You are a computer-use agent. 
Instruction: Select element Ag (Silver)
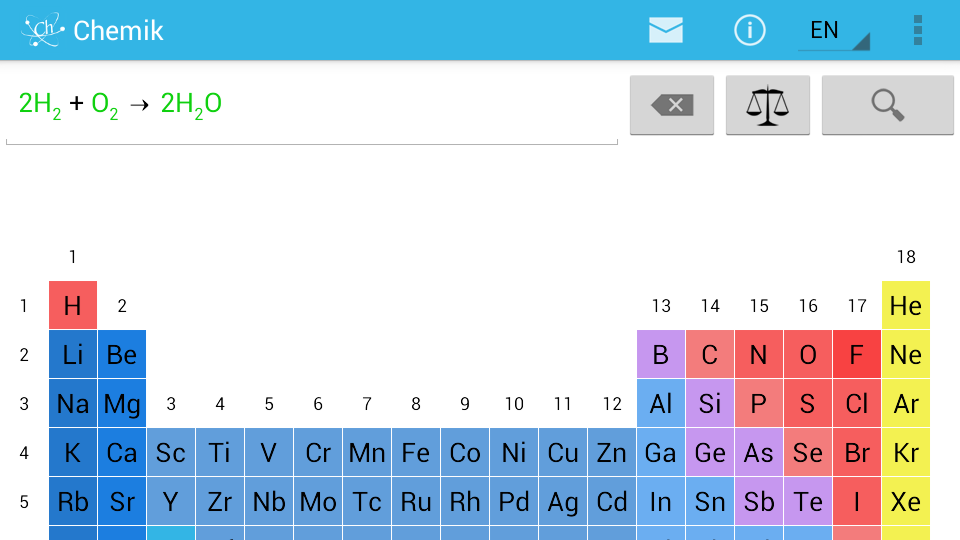coord(563,501)
